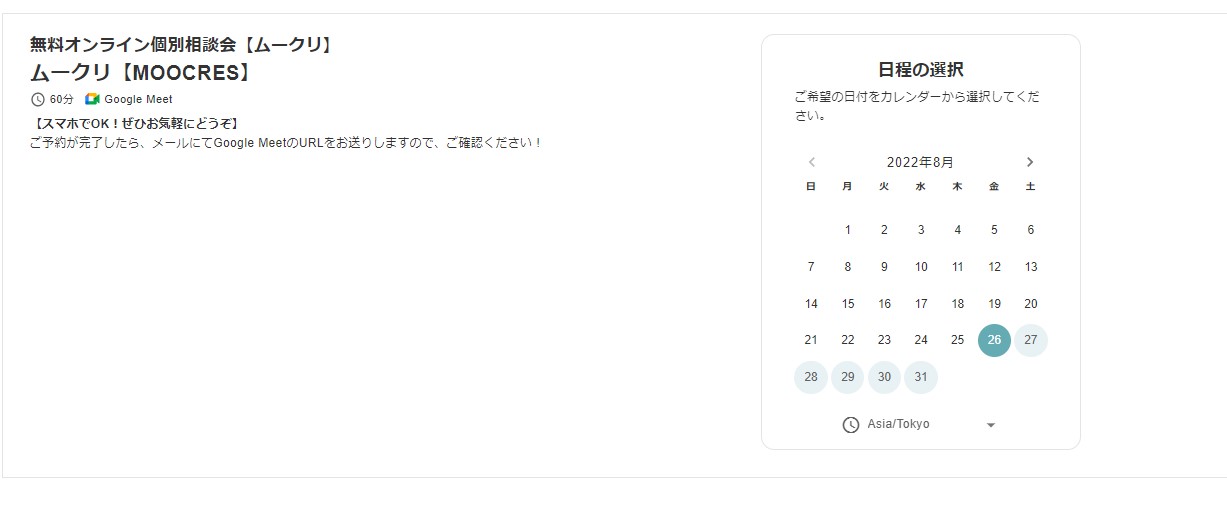
Task: Click date 15 in the calendar
Action: (848, 304)
